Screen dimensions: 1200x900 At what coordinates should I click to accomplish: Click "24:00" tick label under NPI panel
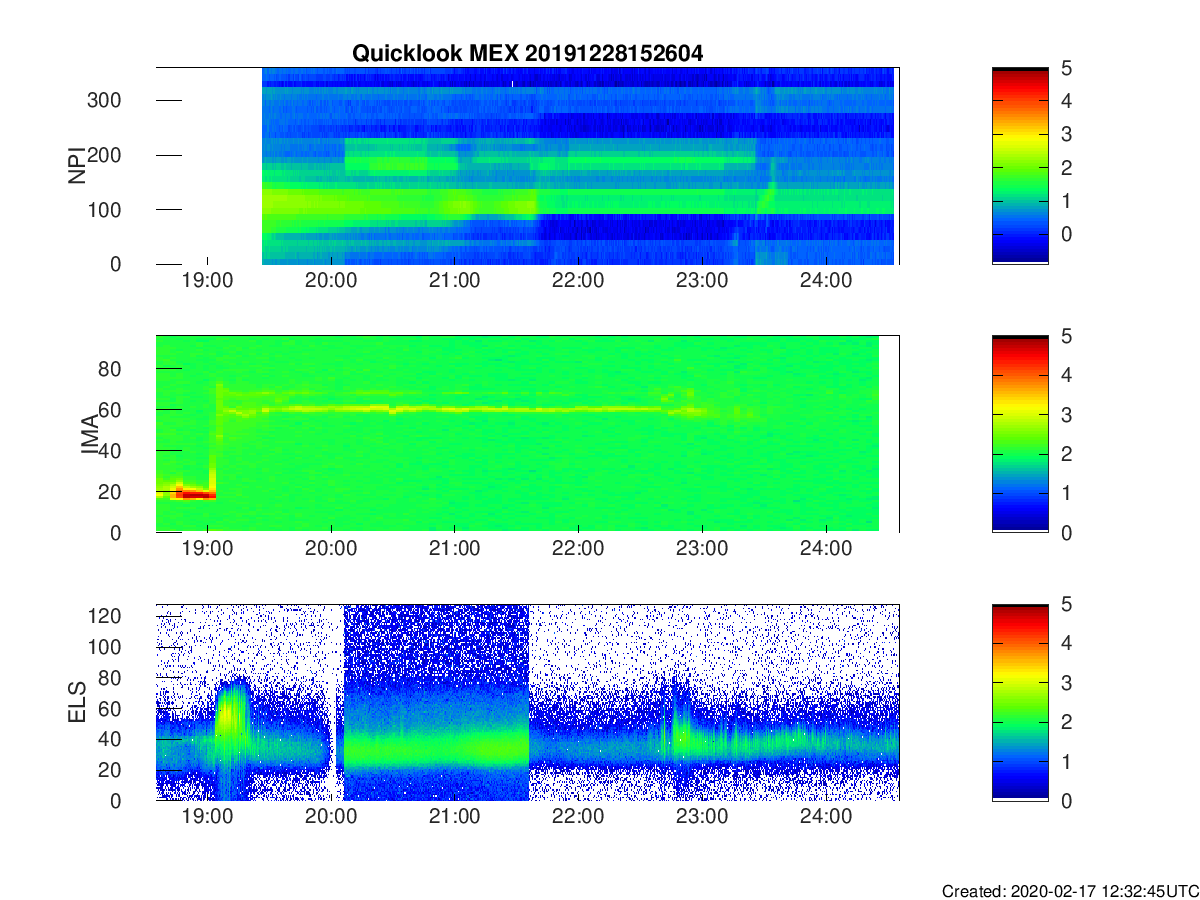[x=826, y=281]
